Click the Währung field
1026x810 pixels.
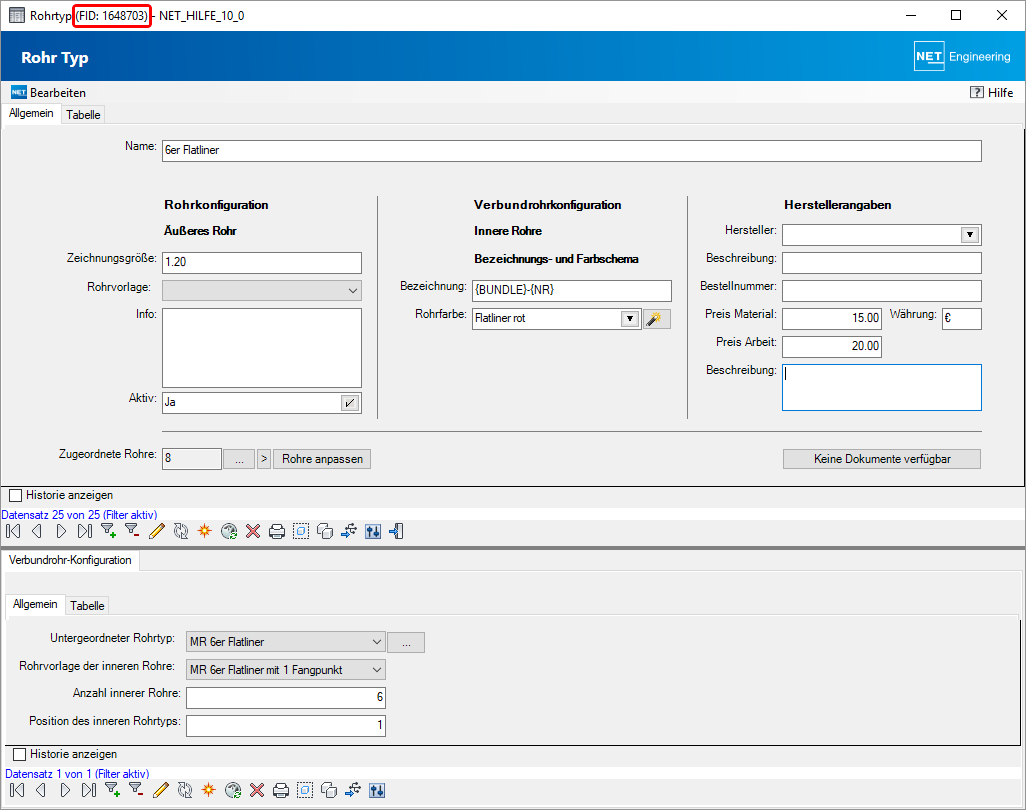[x=962, y=319]
